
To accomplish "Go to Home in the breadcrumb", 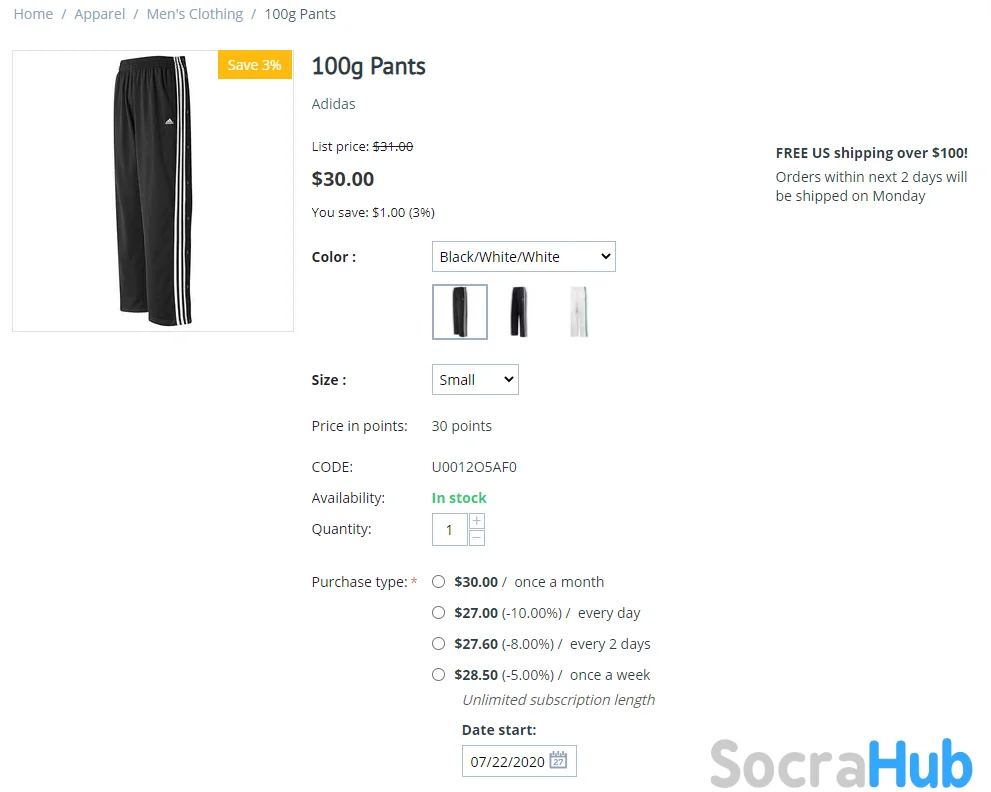I will tap(33, 14).
